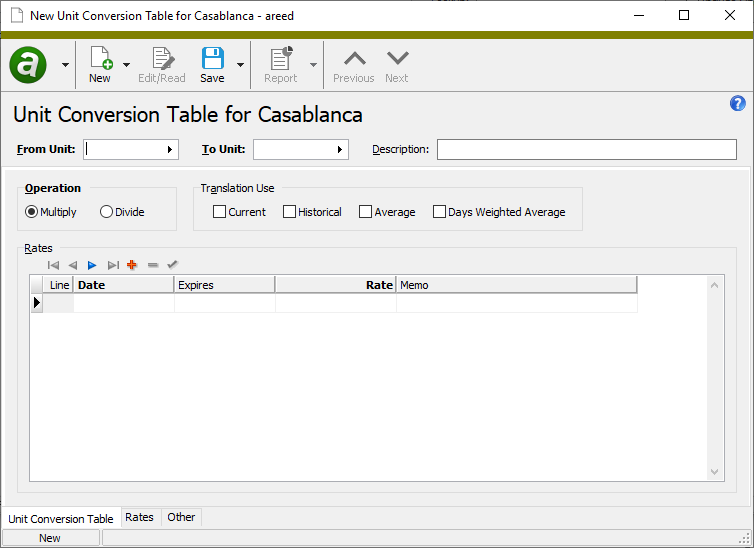
Task: Click the Date column header
Action: click(123, 285)
